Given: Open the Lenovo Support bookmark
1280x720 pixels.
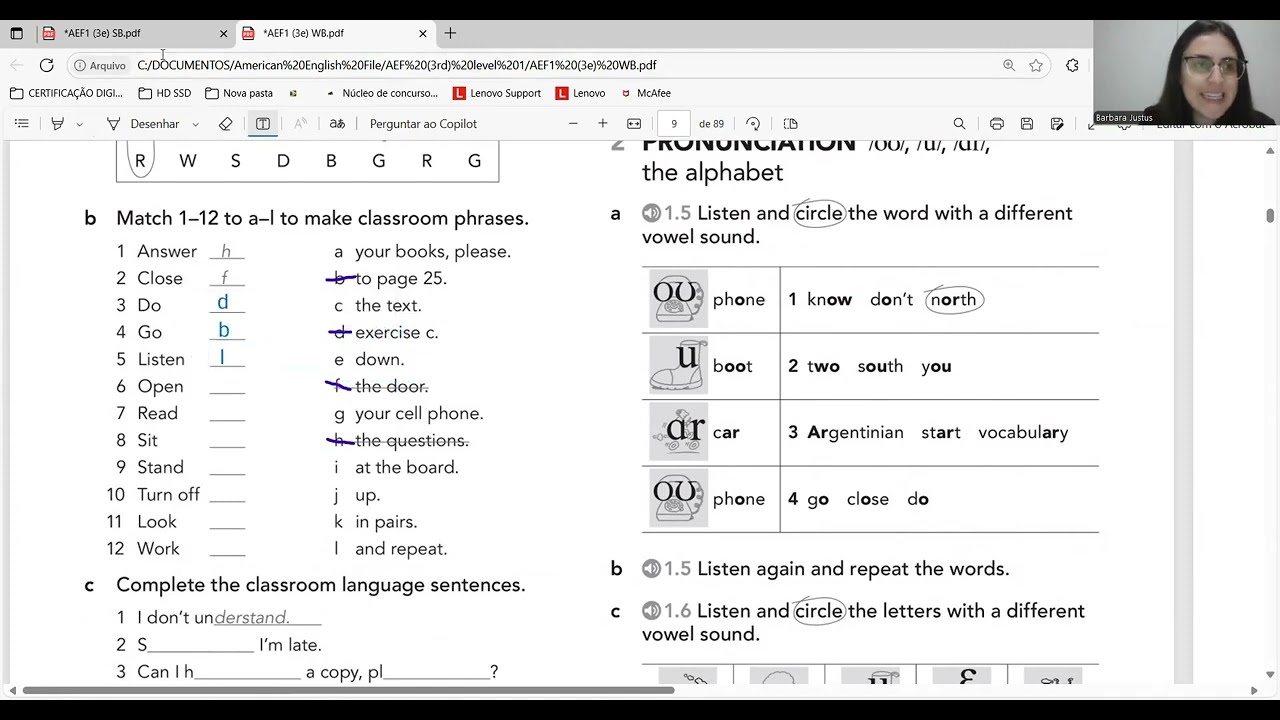Looking at the screenshot, I should click(x=497, y=93).
